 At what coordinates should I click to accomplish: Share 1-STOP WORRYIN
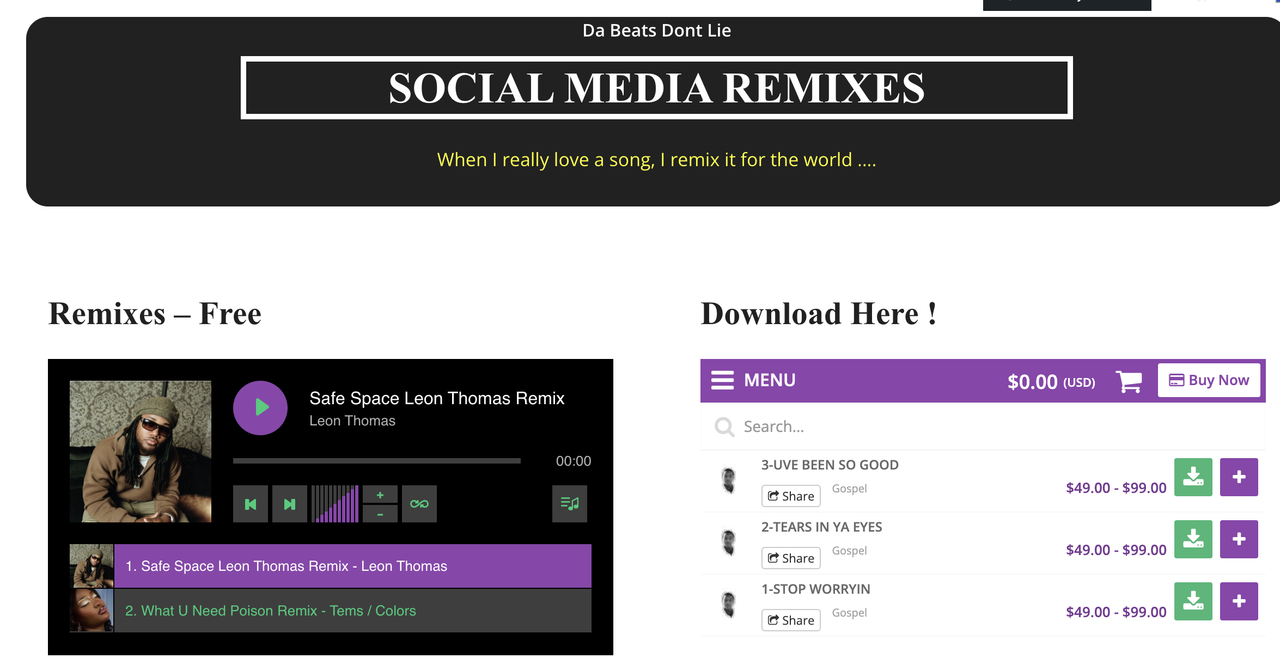(x=791, y=620)
